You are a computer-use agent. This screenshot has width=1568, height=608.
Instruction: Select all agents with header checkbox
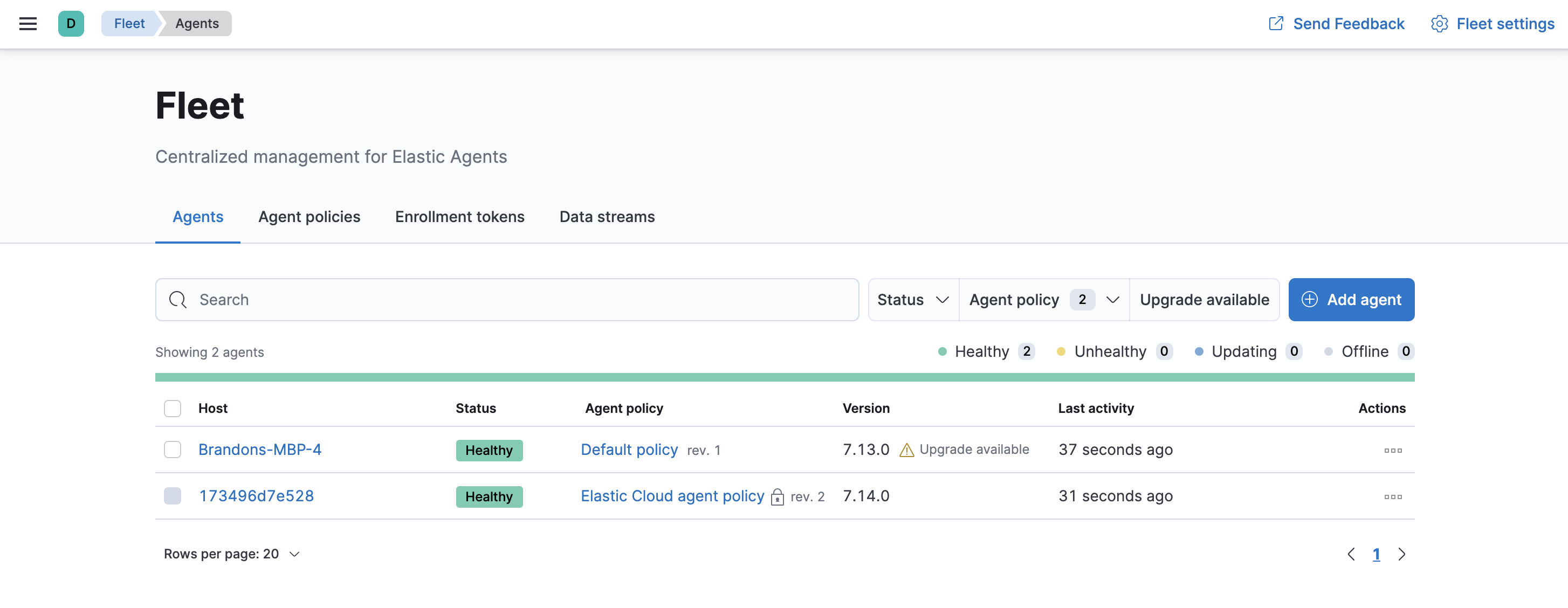[x=172, y=409]
